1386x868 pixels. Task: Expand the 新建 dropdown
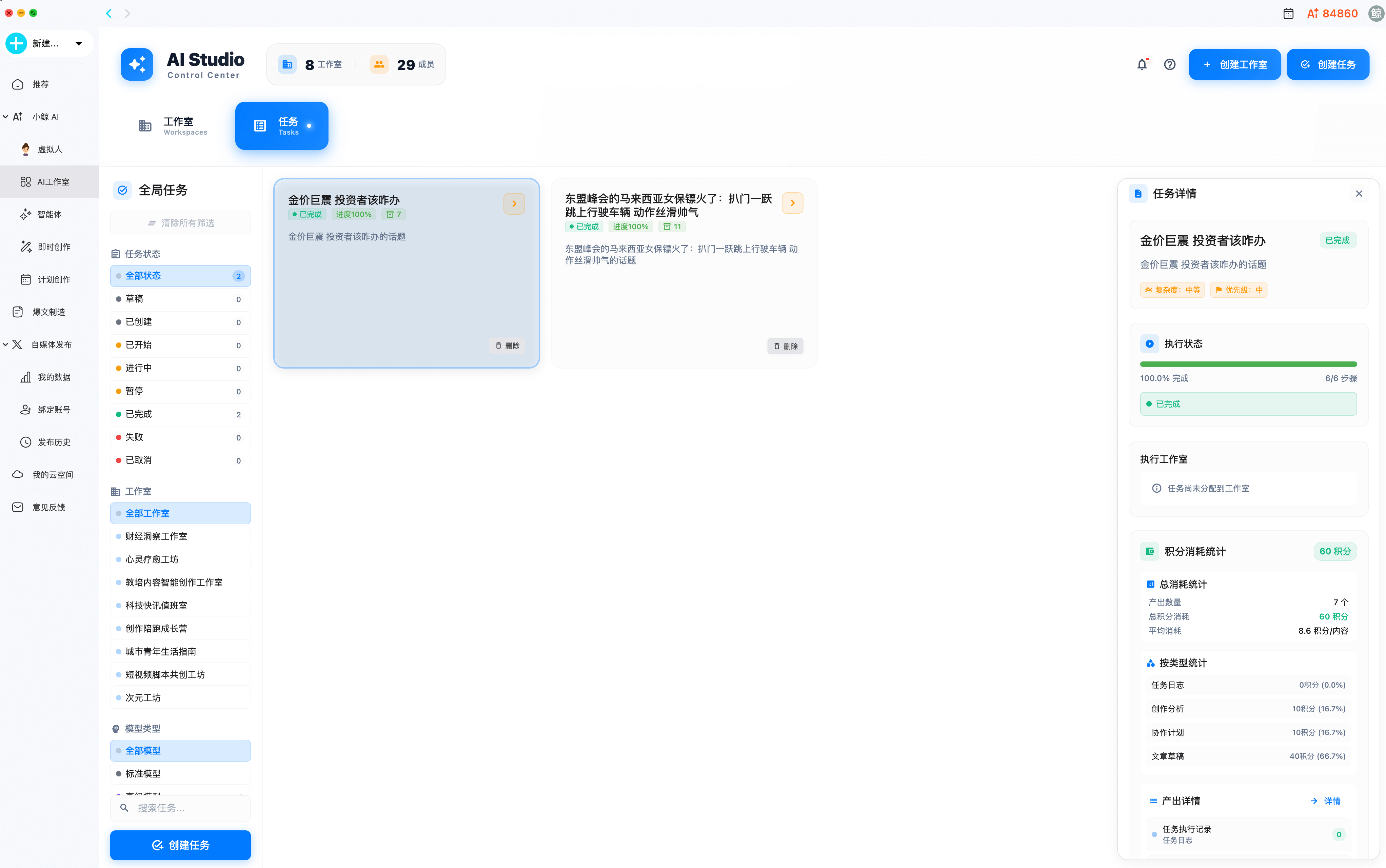[79, 43]
